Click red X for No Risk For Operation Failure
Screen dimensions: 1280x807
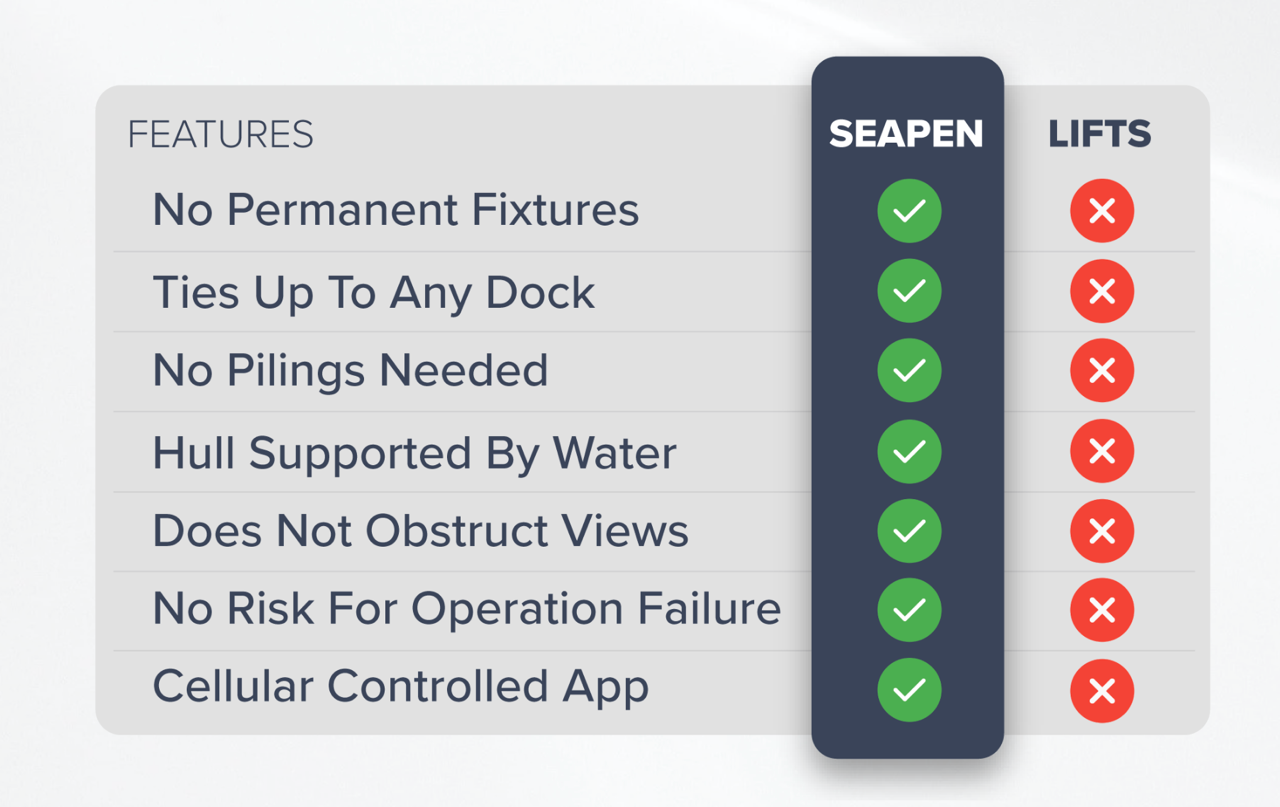point(1102,610)
